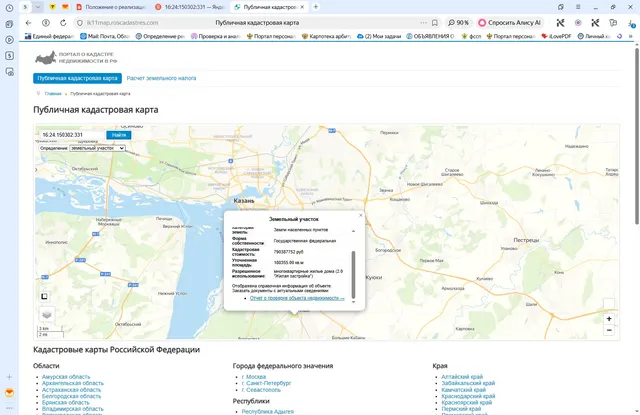Screen dimensions: 640x415
Task: Open browser history clock icon in sidebar
Action: (x=9, y=8)
